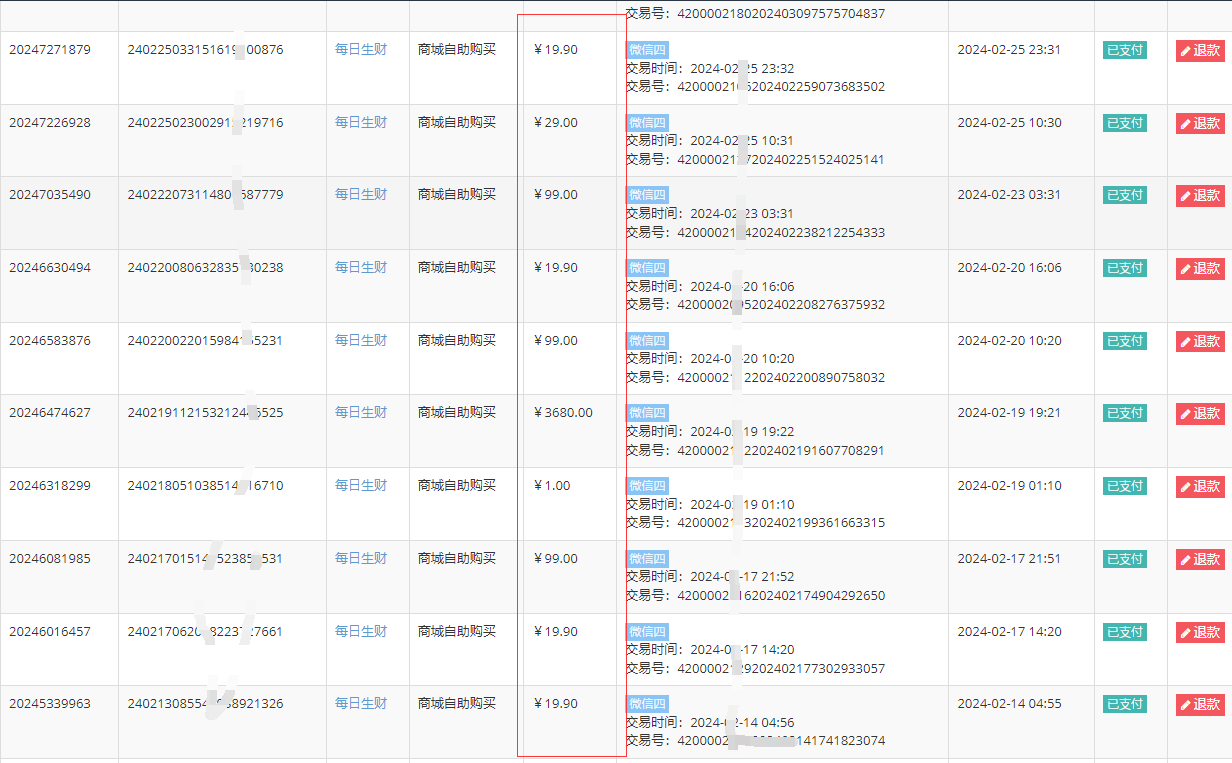Follow 每日生财 link for order 20246016457
The width and height of the screenshot is (1232, 763).
360,632
